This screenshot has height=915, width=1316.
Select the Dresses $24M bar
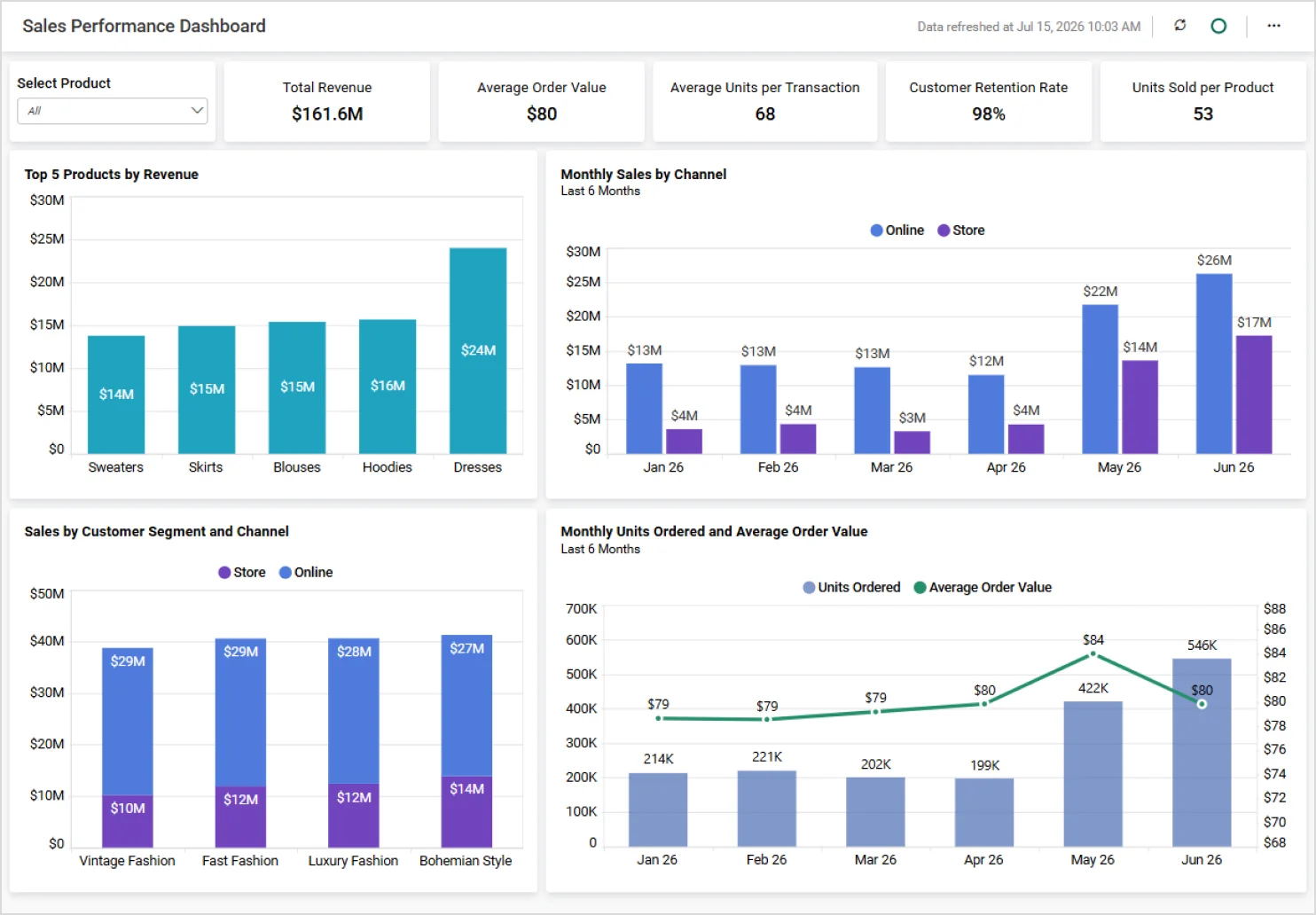[478, 351]
